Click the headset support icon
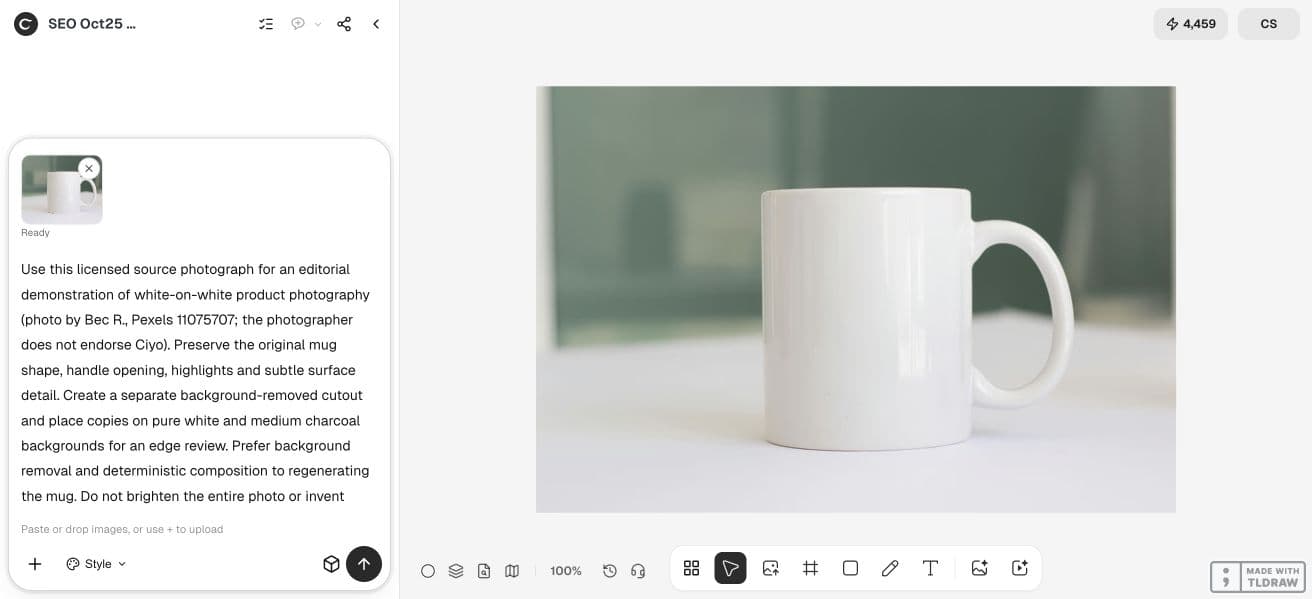1312x599 pixels. (638, 571)
